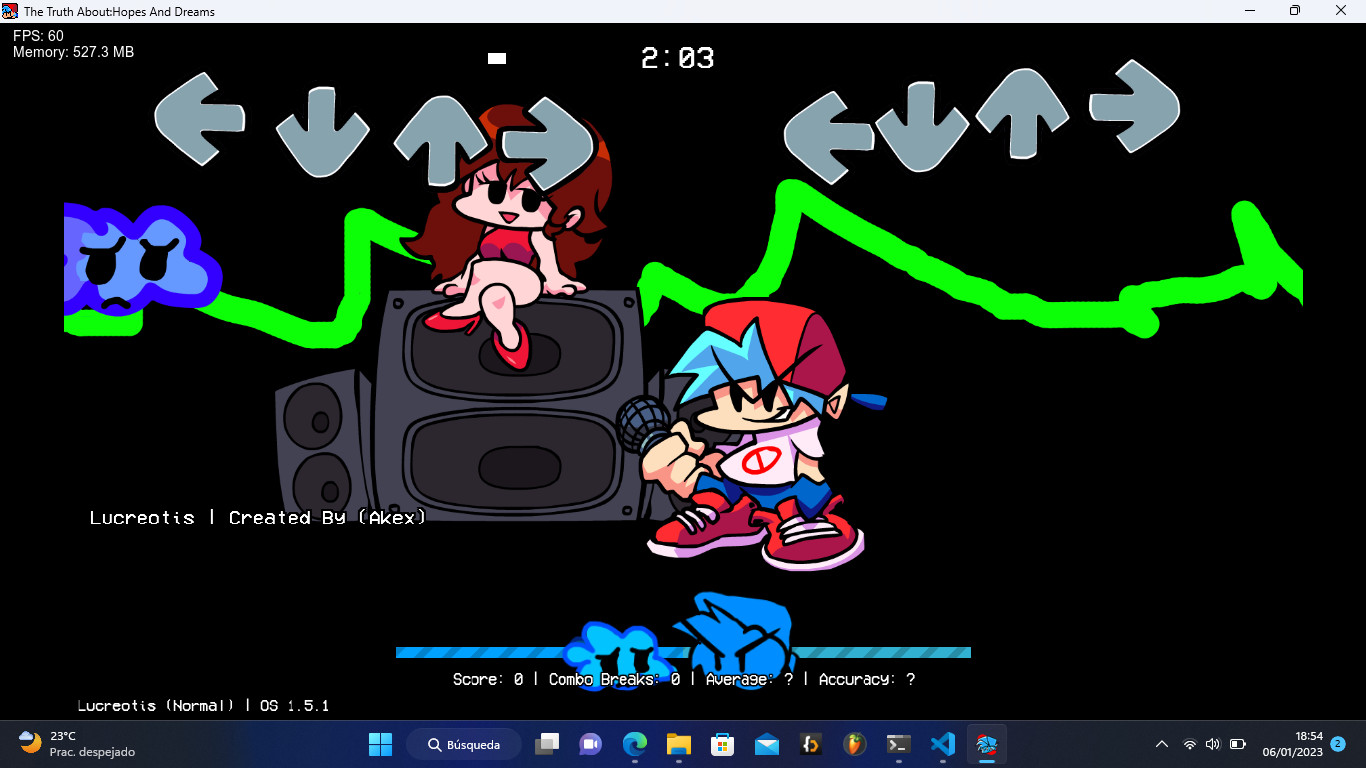This screenshot has height=768, width=1366.
Task: Open Task View from the taskbar
Action: point(547,744)
